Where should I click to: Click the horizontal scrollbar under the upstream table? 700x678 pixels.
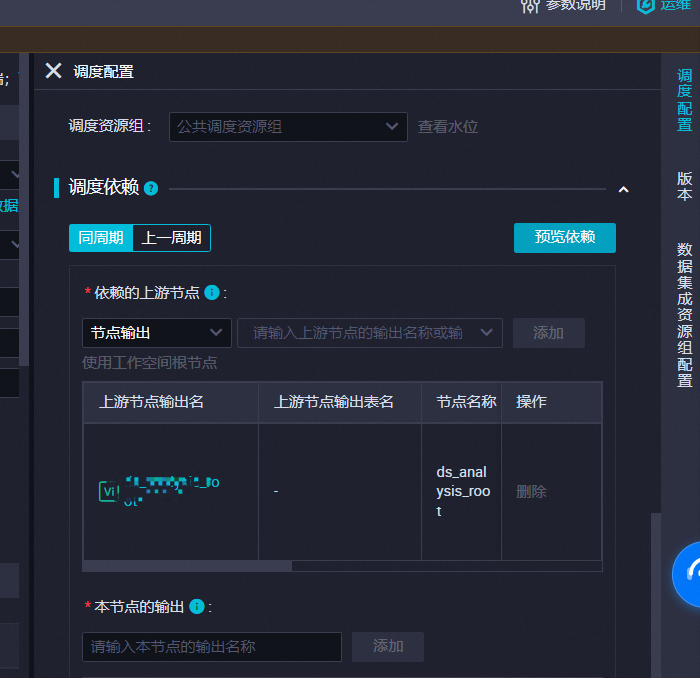click(187, 566)
